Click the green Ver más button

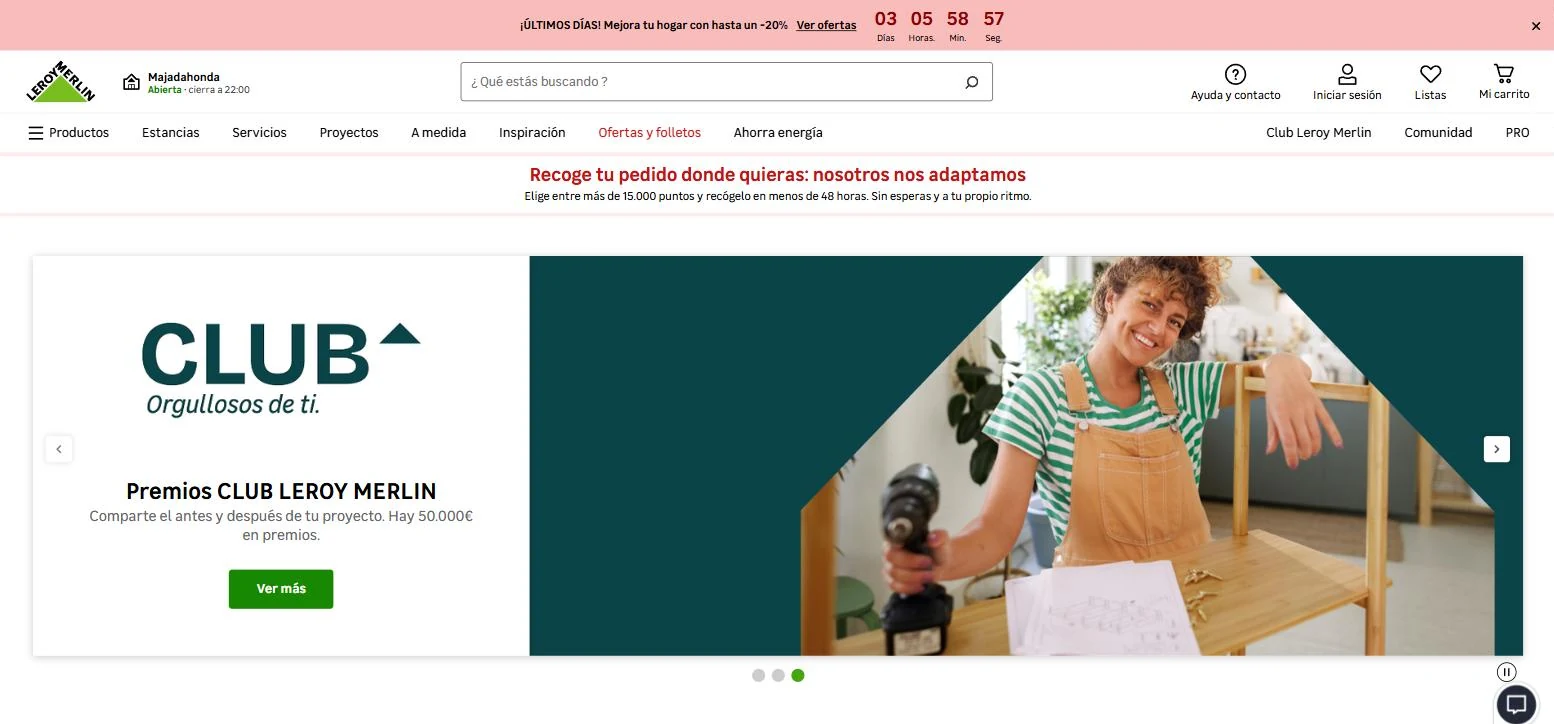tap(281, 589)
